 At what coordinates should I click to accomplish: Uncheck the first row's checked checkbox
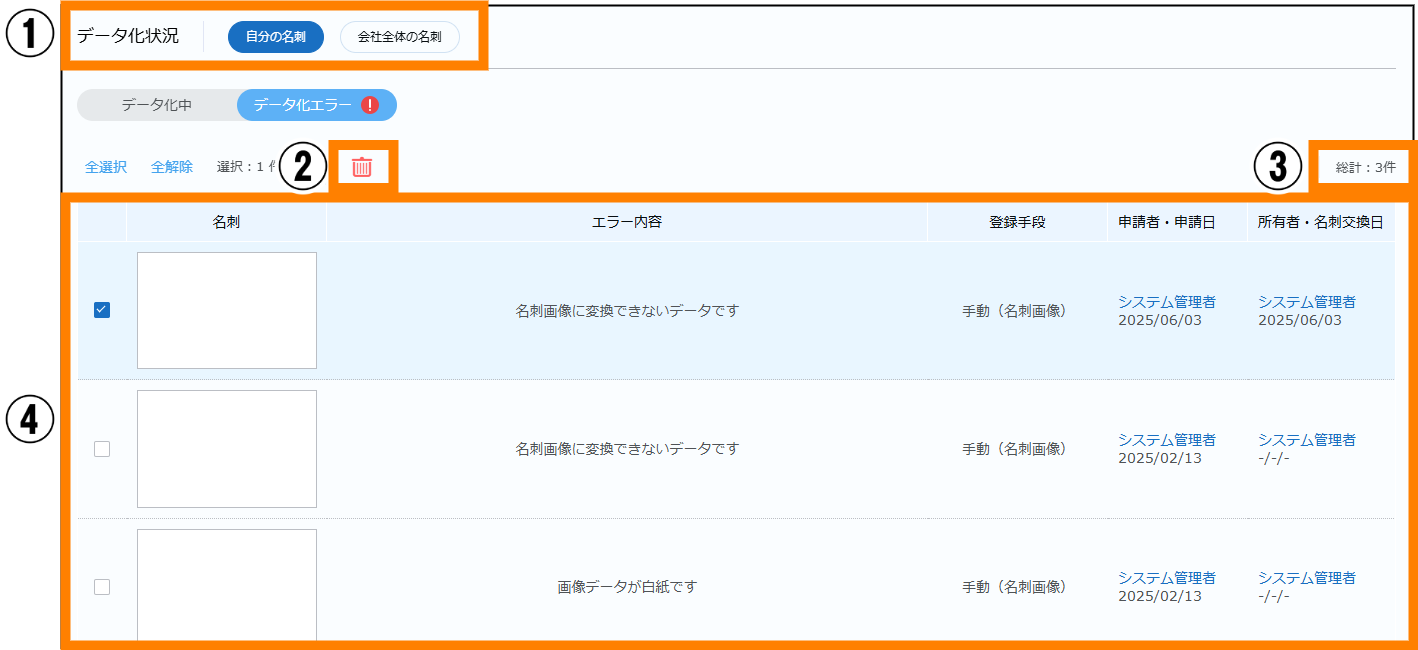102,310
